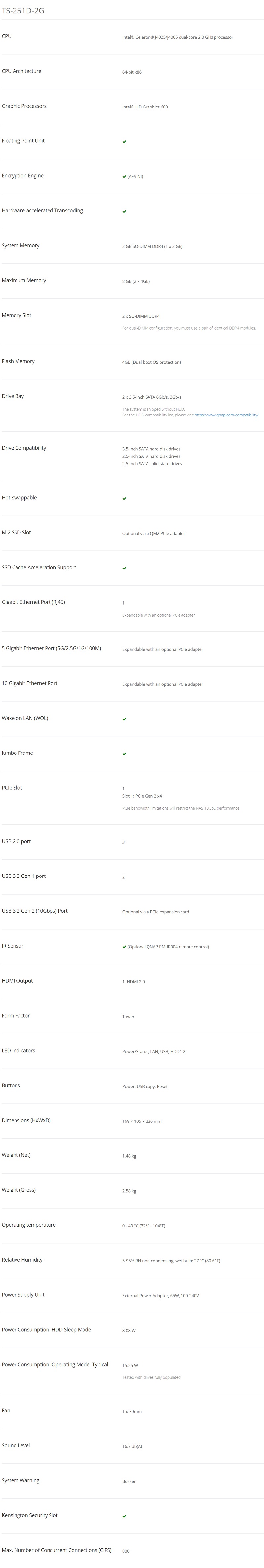The height and width of the screenshot is (1568, 264).
Task: Click the TS-251D-2G model heading
Action: tap(22, 10)
